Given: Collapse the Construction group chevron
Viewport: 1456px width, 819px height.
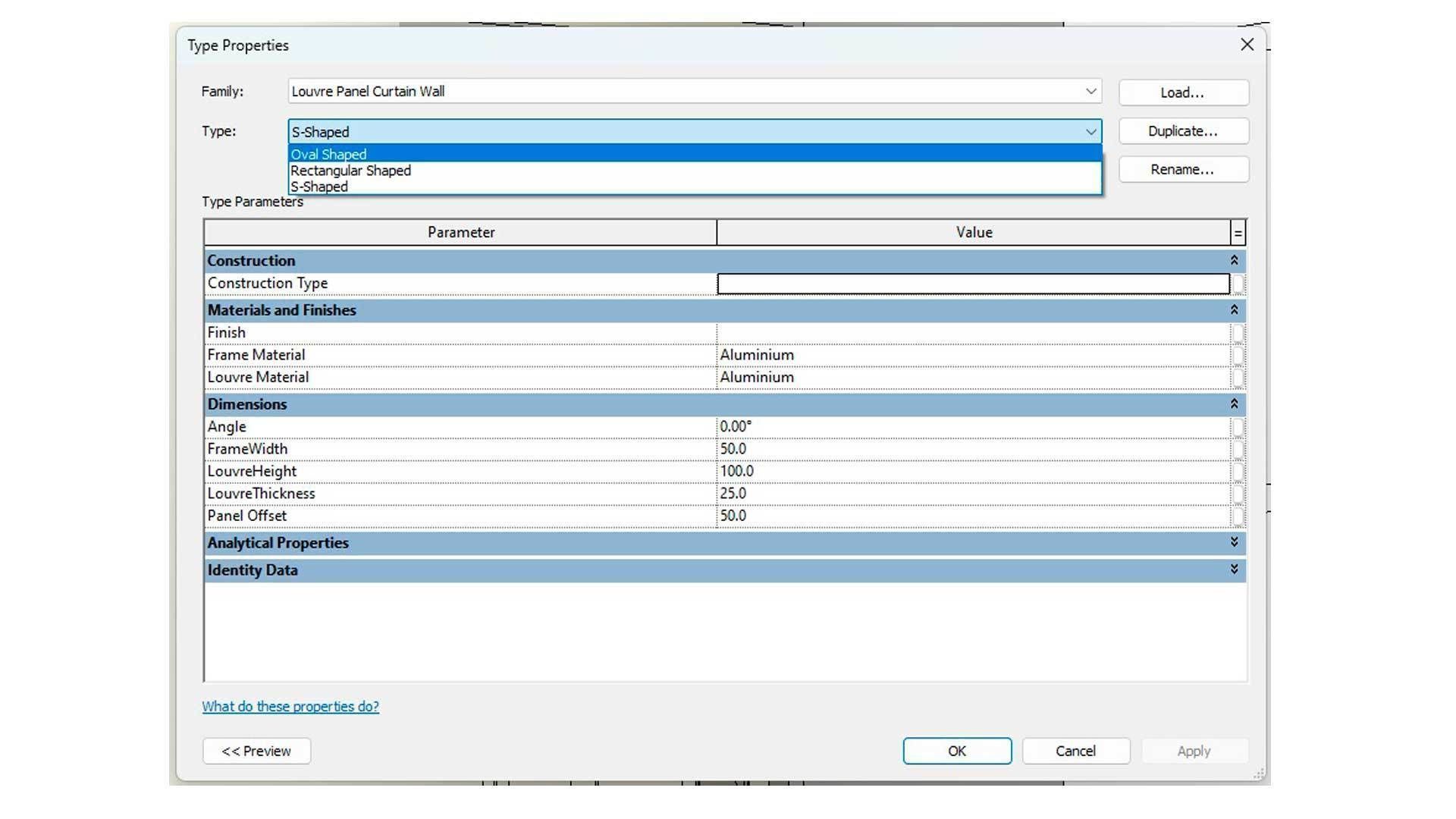Looking at the screenshot, I should [x=1234, y=261].
